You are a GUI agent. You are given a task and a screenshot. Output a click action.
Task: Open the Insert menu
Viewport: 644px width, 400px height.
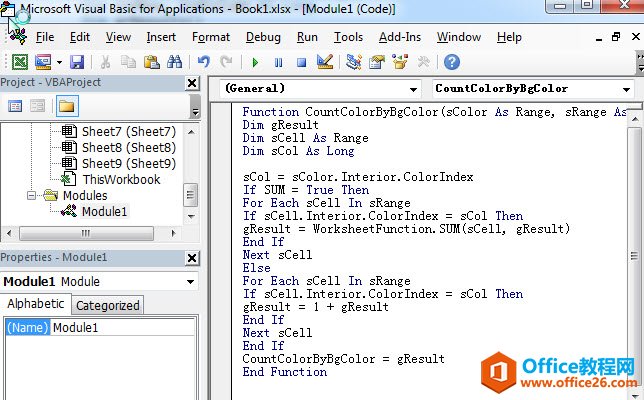coord(161,37)
